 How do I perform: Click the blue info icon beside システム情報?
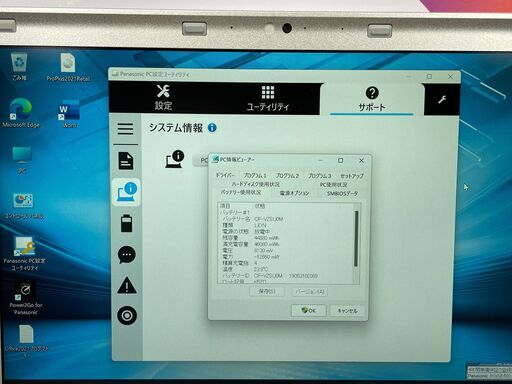212,128
